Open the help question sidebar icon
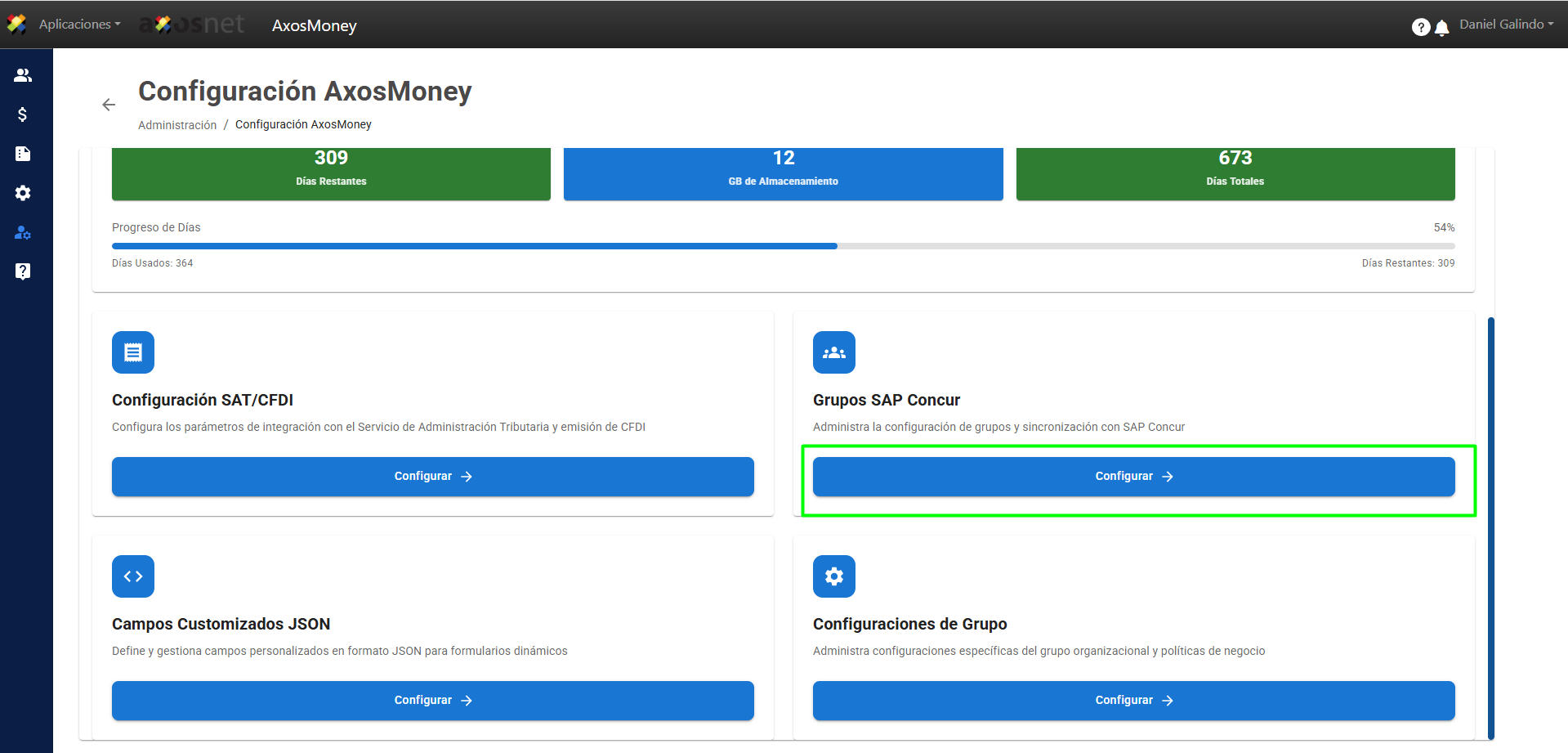 [x=23, y=271]
